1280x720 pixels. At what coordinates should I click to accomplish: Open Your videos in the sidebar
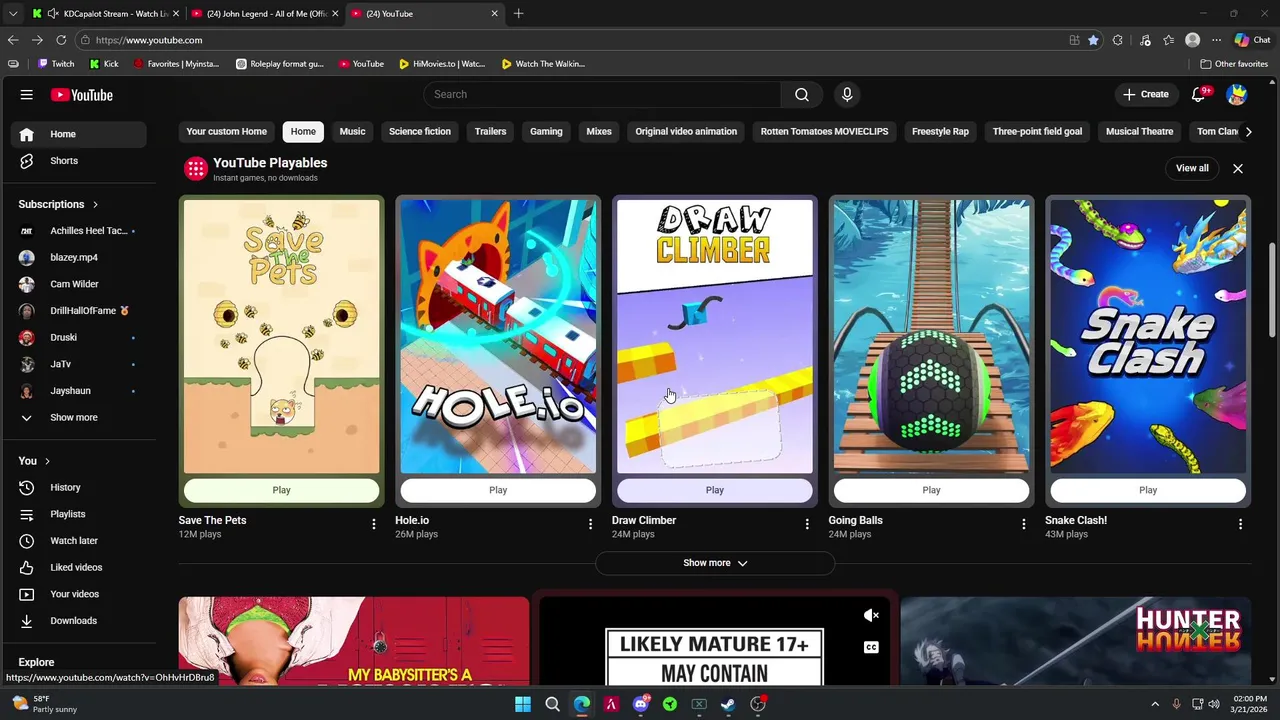pyautogui.click(x=75, y=594)
